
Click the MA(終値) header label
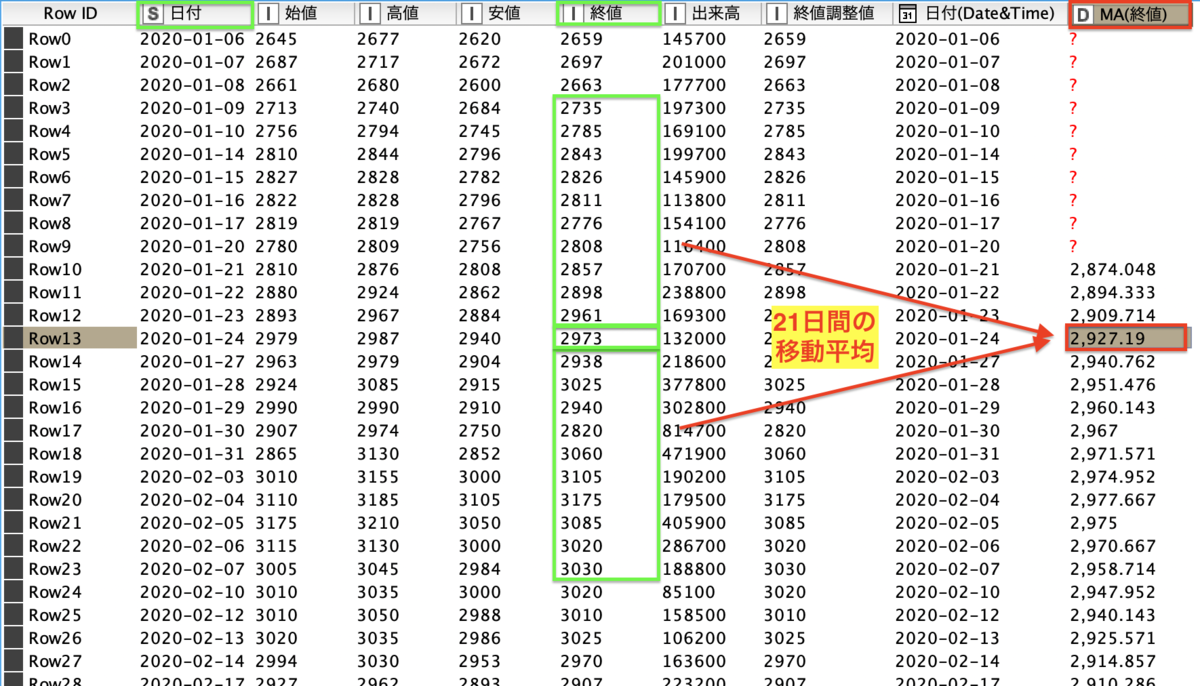(1132, 14)
